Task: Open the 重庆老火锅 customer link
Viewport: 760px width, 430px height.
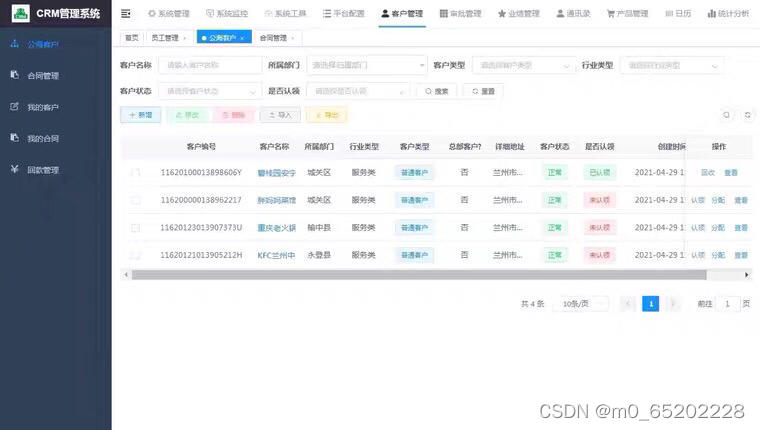Action: coord(276,228)
